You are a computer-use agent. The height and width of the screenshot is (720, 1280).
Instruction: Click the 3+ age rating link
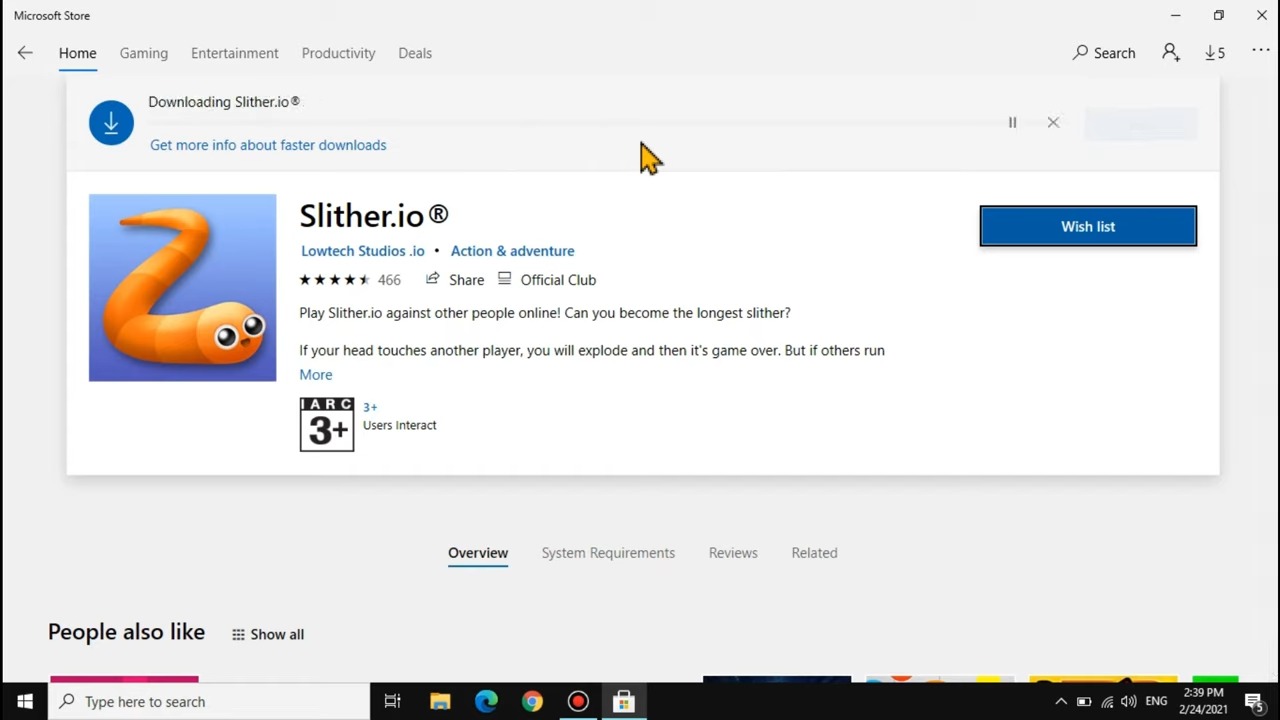370,407
